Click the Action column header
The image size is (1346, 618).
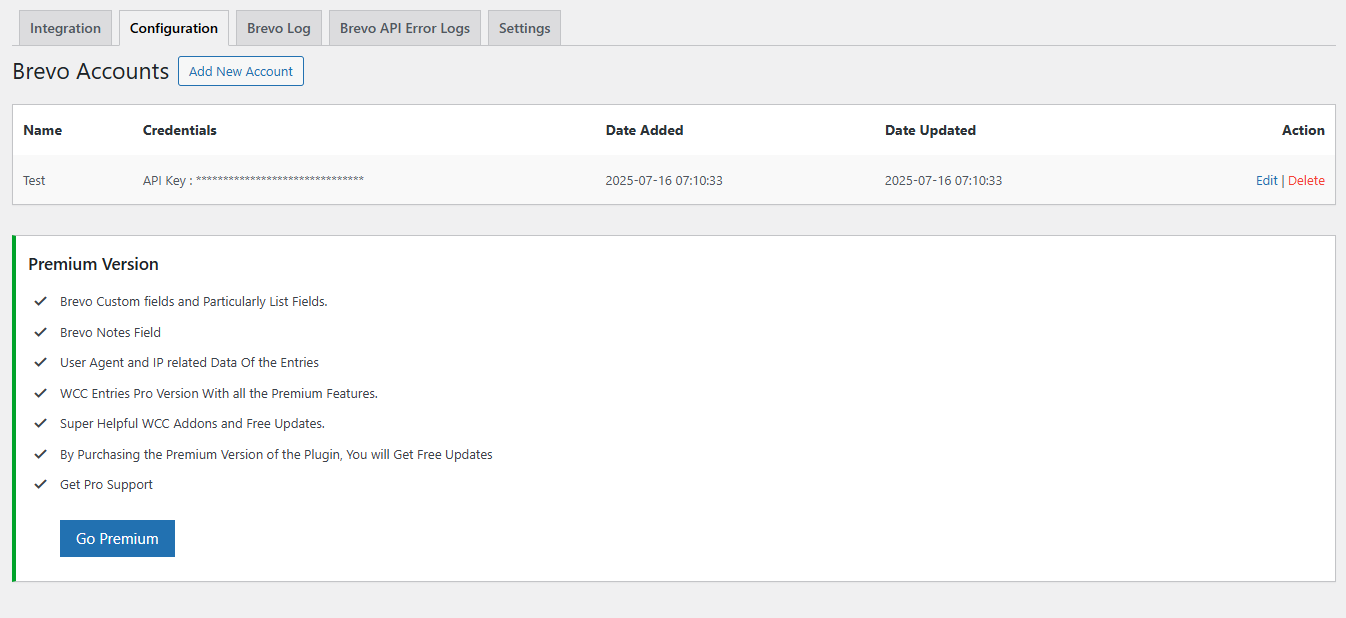click(x=1303, y=130)
